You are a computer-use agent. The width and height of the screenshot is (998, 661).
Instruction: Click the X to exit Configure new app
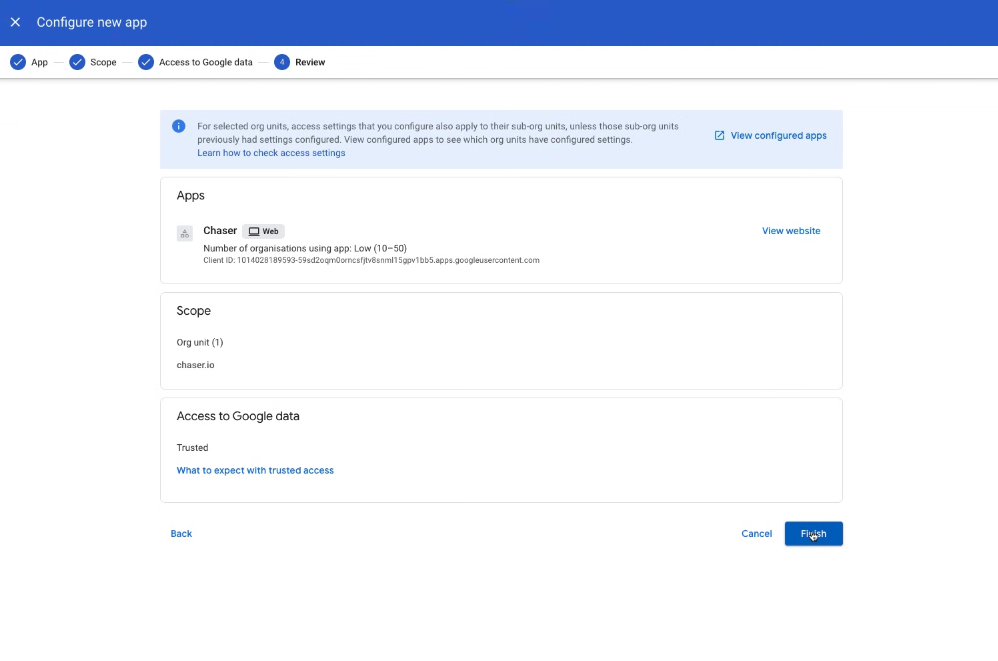point(15,21)
